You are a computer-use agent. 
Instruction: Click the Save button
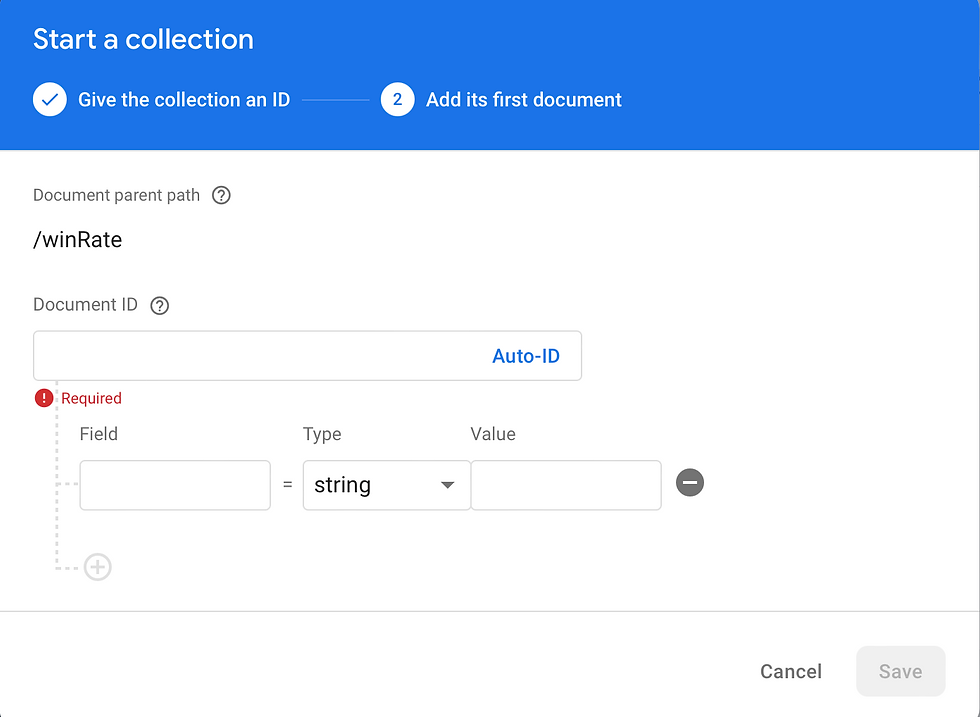tap(901, 671)
